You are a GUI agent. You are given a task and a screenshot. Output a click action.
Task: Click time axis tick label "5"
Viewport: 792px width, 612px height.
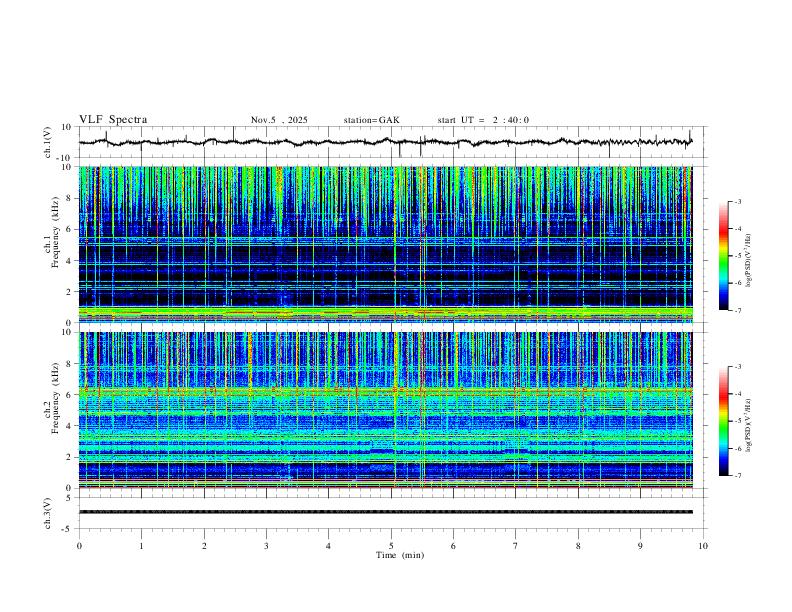391,546
